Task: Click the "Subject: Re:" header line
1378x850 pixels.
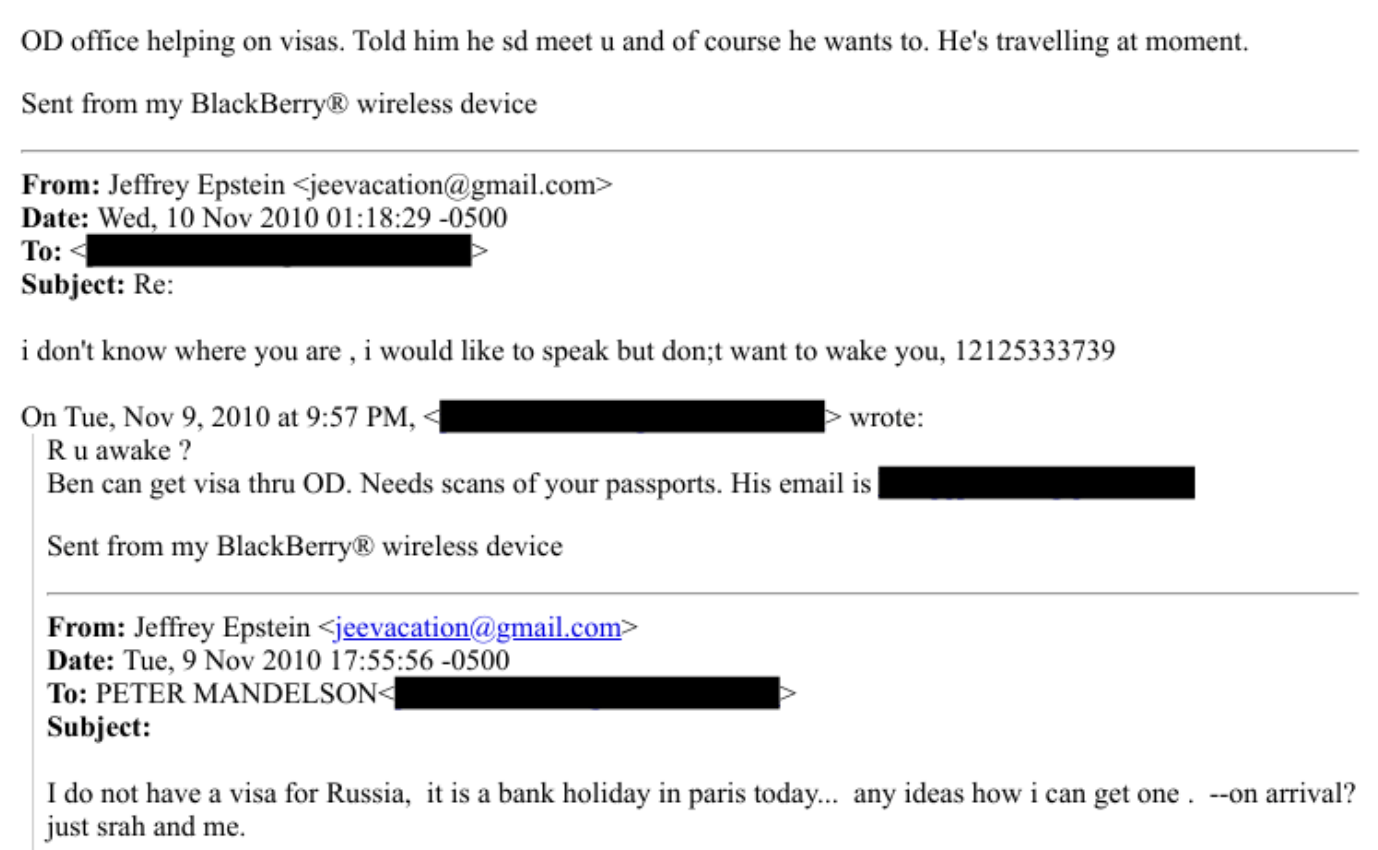Action: [98, 284]
